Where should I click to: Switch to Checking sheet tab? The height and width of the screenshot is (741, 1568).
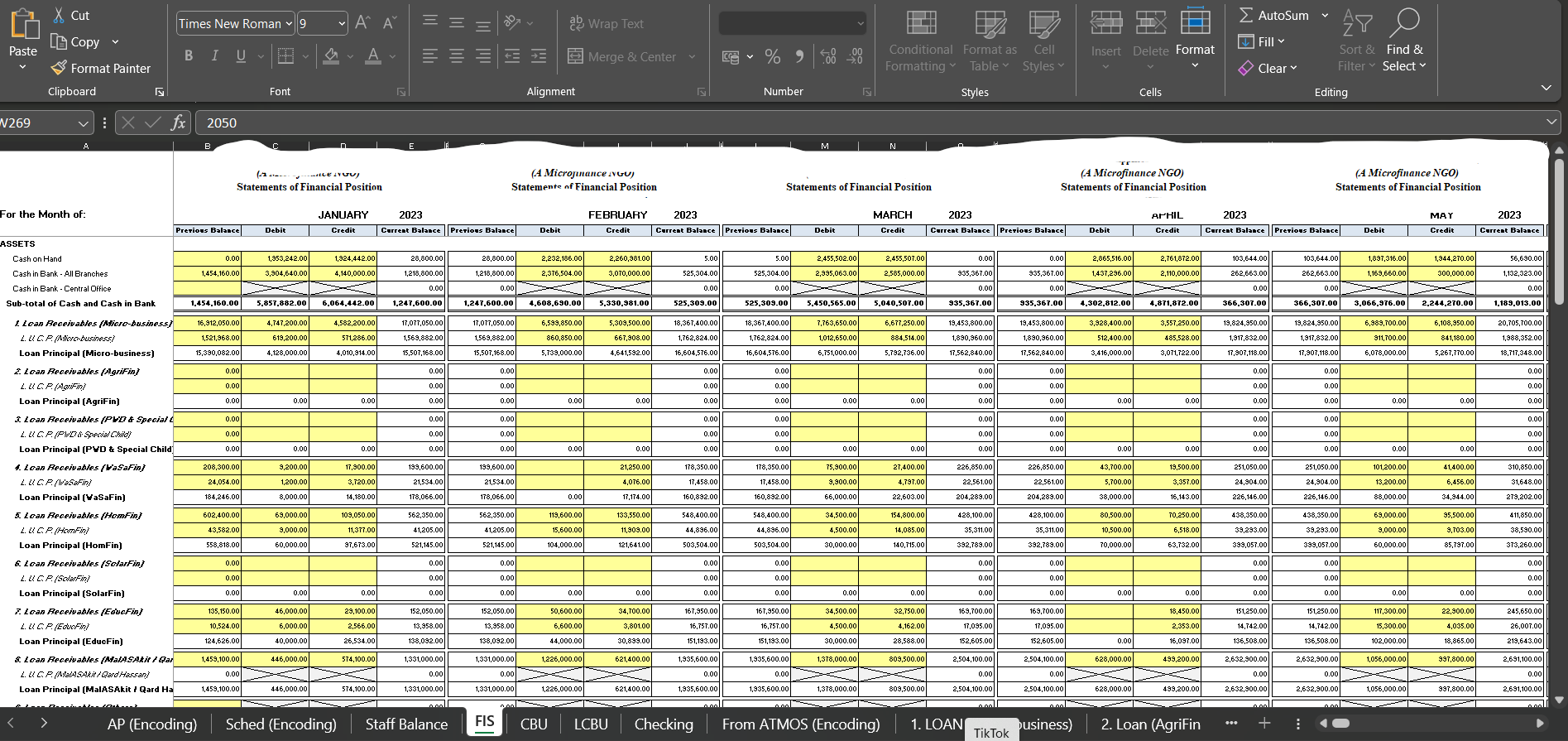pos(664,724)
